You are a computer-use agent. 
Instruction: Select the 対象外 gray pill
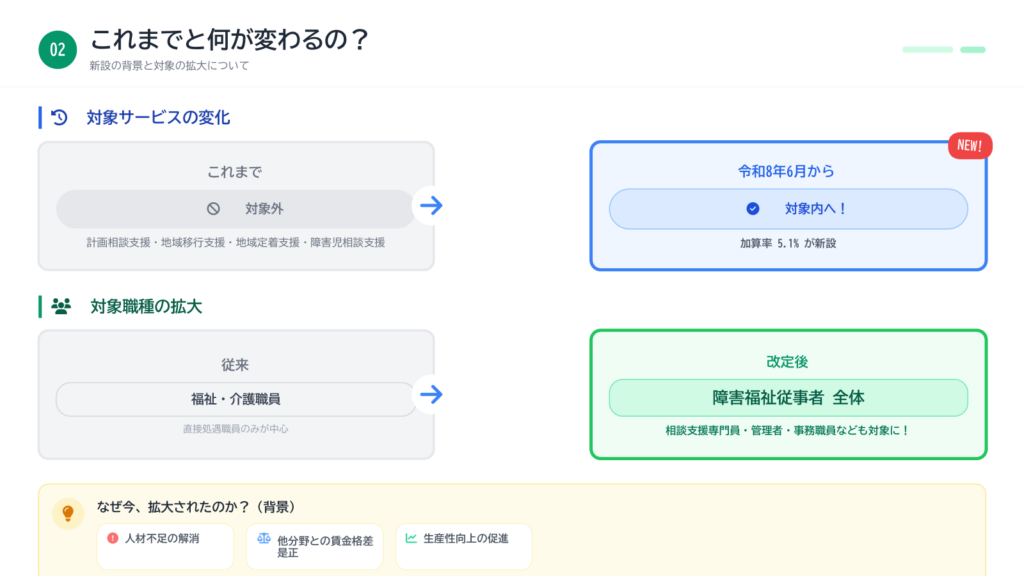point(235,209)
